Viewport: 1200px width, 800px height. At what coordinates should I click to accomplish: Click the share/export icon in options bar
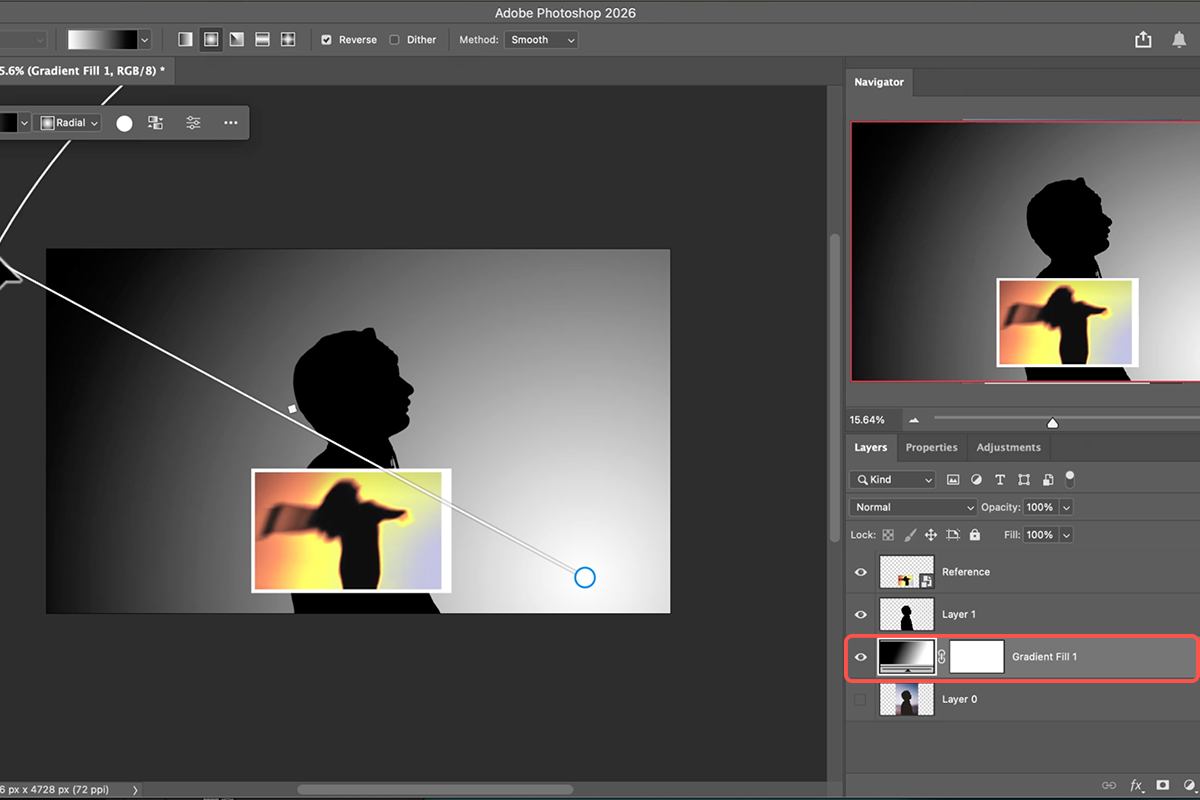point(1143,40)
